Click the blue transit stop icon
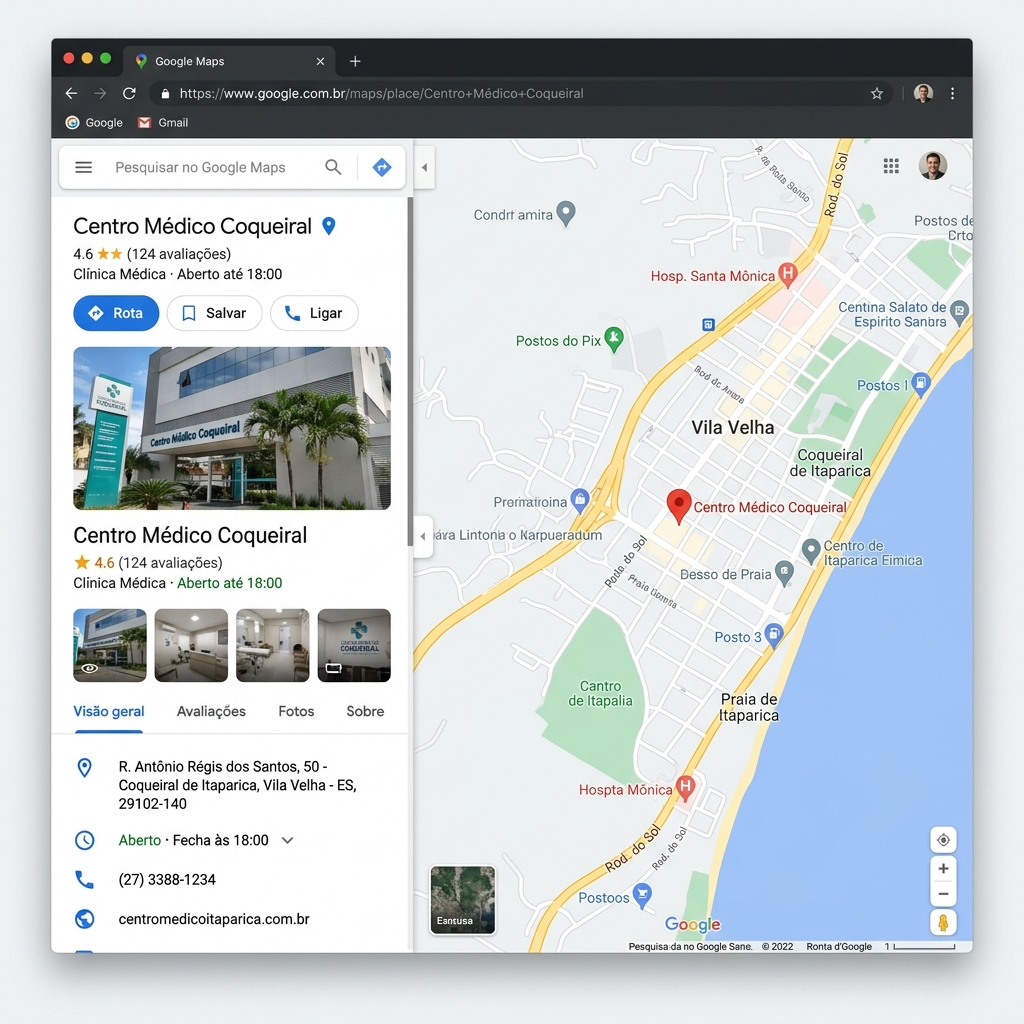Image resolution: width=1024 pixels, height=1024 pixels. [709, 324]
